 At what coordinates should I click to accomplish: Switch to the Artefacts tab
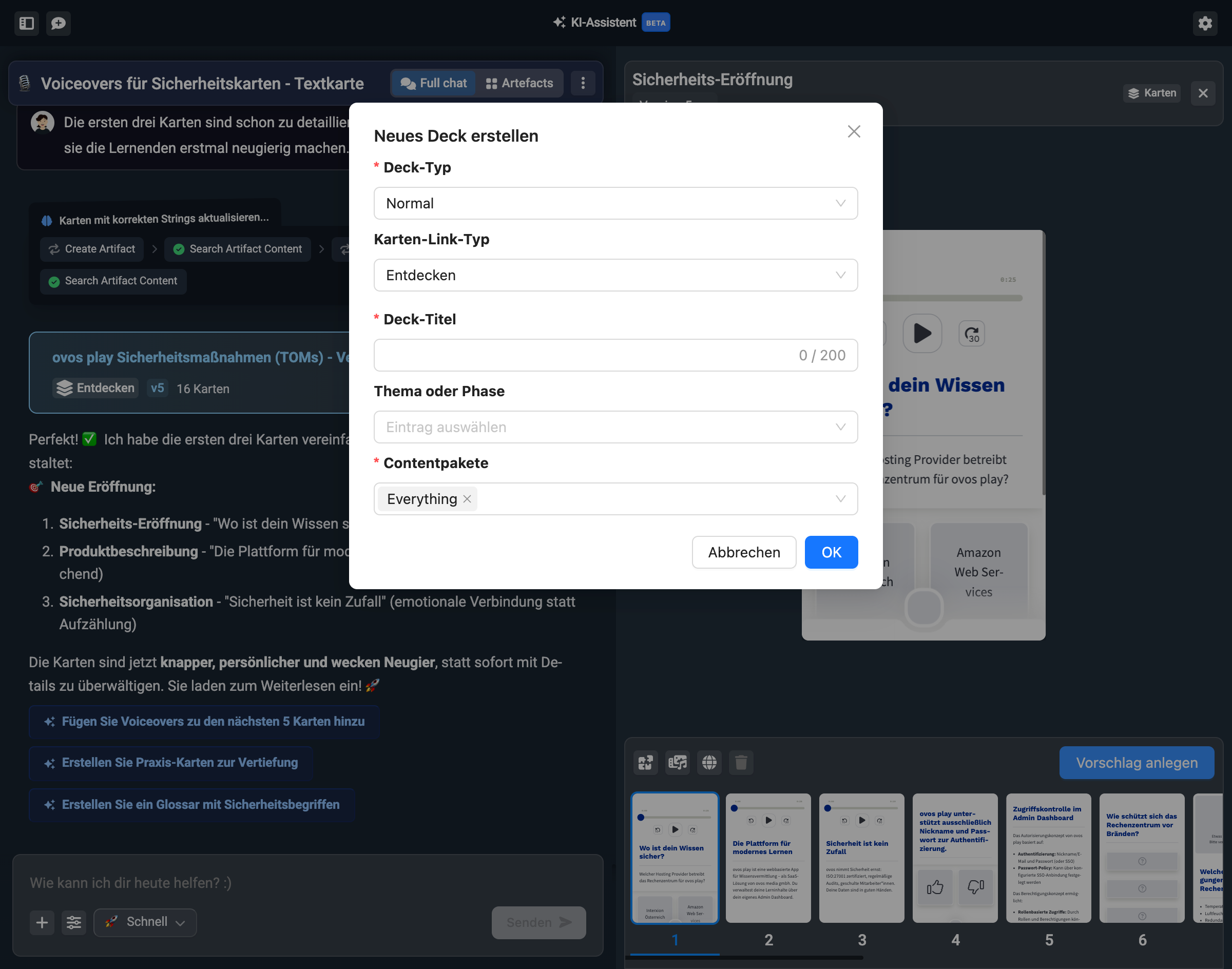519,83
